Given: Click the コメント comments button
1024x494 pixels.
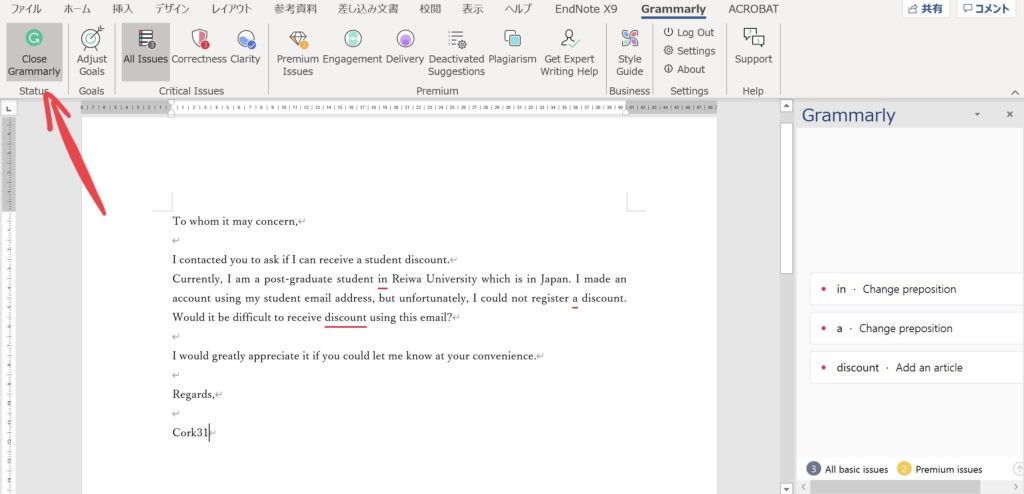Looking at the screenshot, I should tap(987, 8).
